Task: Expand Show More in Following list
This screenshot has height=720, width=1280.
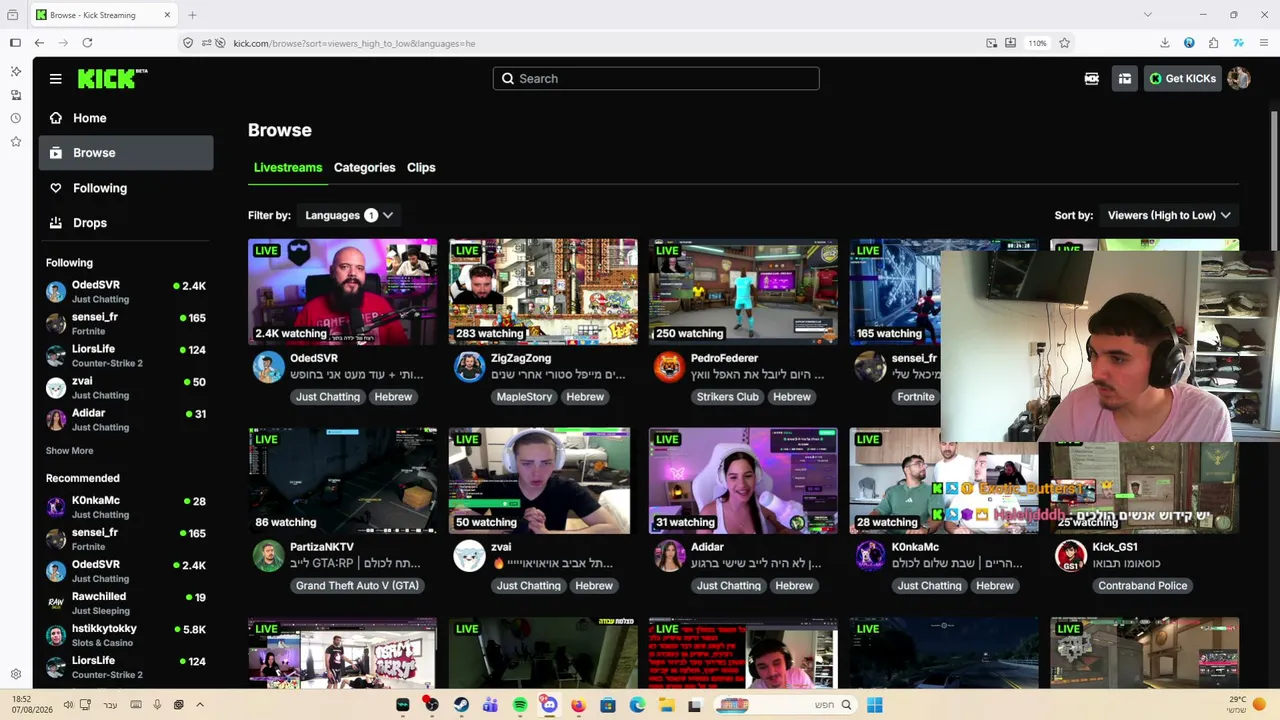Action: (69, 451)
